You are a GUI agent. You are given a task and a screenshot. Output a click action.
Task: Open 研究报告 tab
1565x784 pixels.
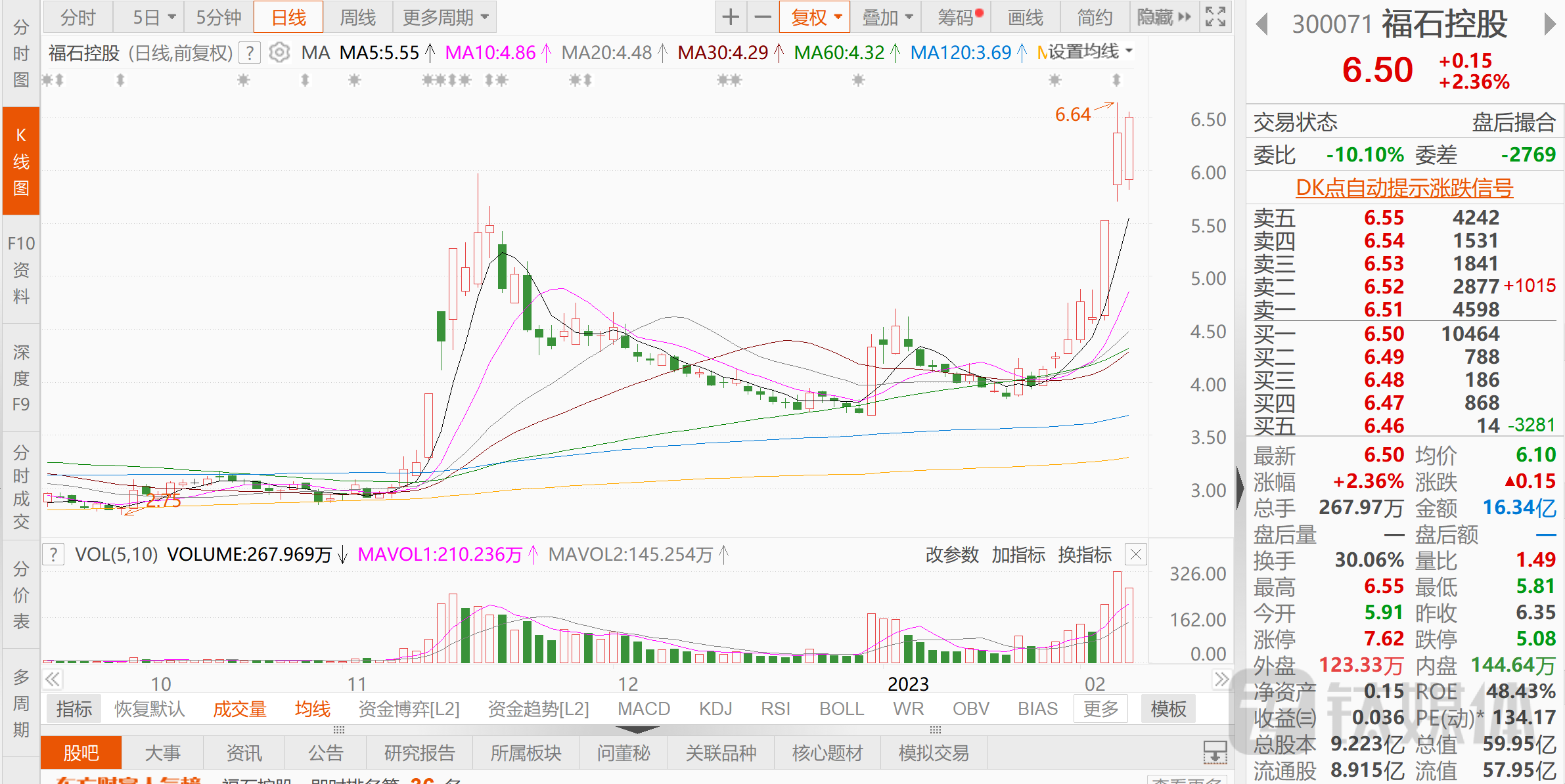(x=419, y=753)
